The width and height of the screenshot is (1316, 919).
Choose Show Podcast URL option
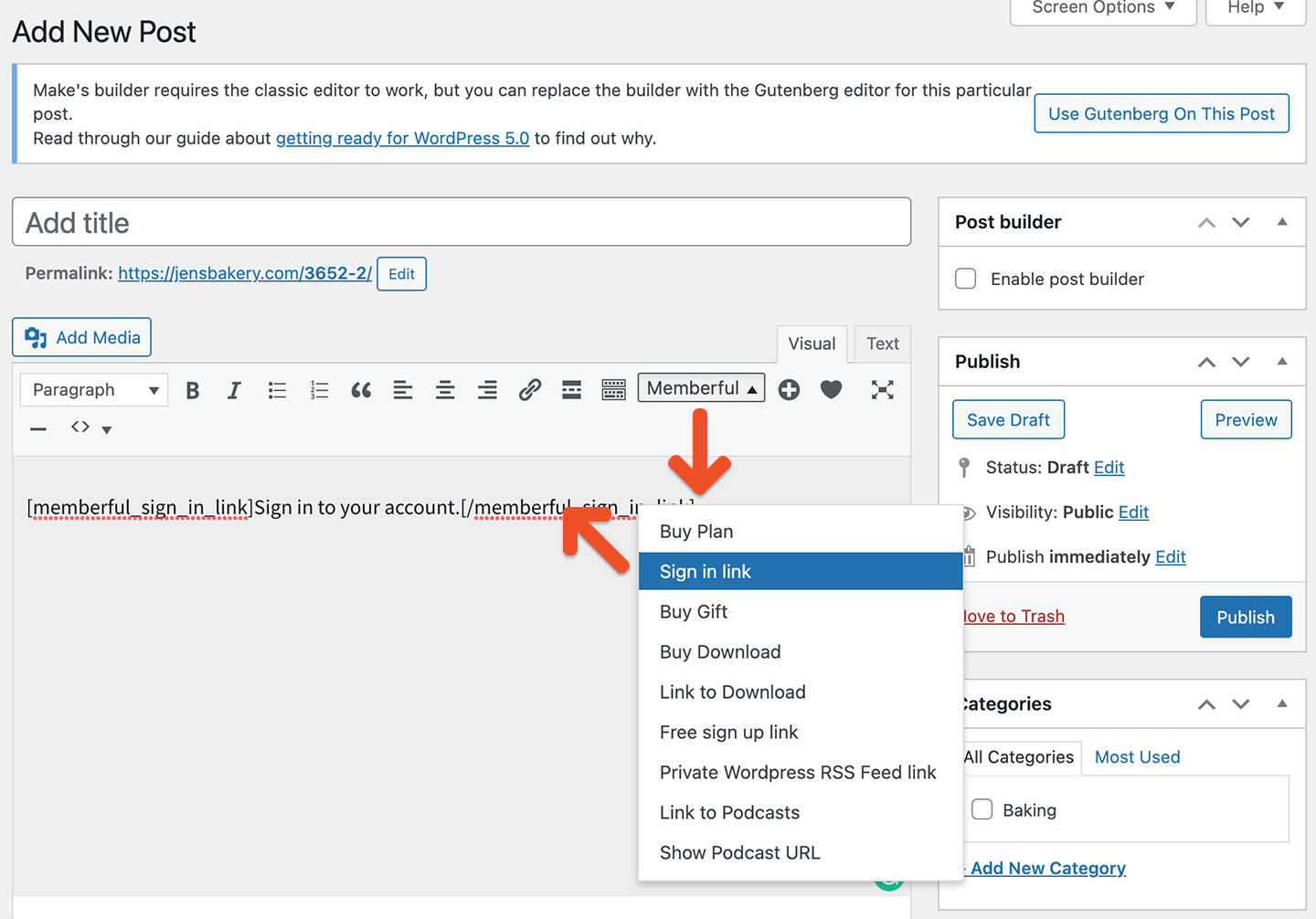point(801,853)
